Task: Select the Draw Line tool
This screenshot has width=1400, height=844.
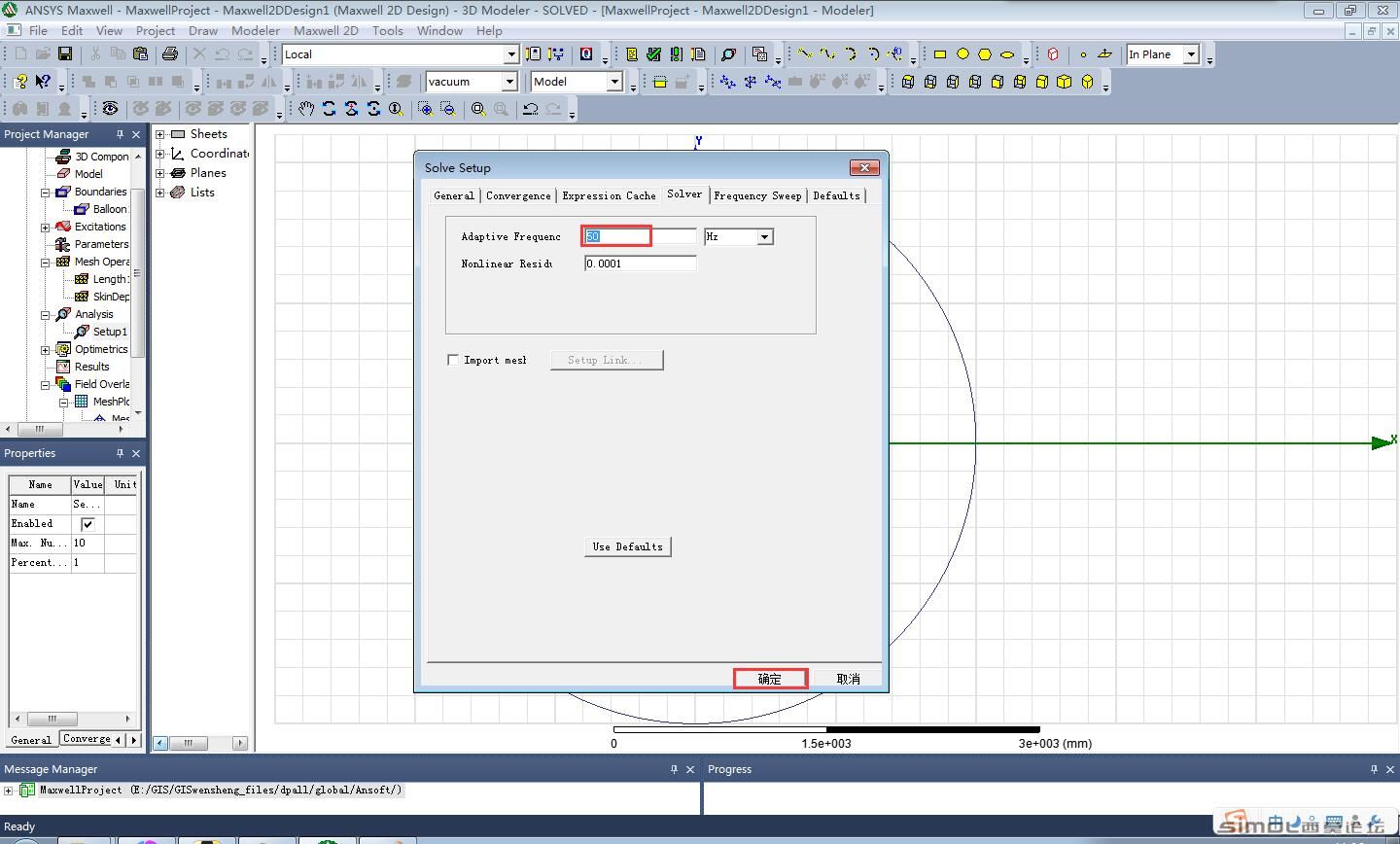Action: click(x=805, y=53)
